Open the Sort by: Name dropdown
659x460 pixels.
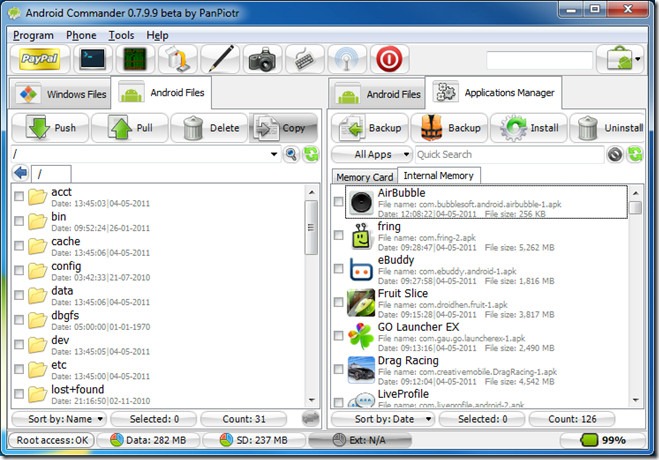(59, 419)
